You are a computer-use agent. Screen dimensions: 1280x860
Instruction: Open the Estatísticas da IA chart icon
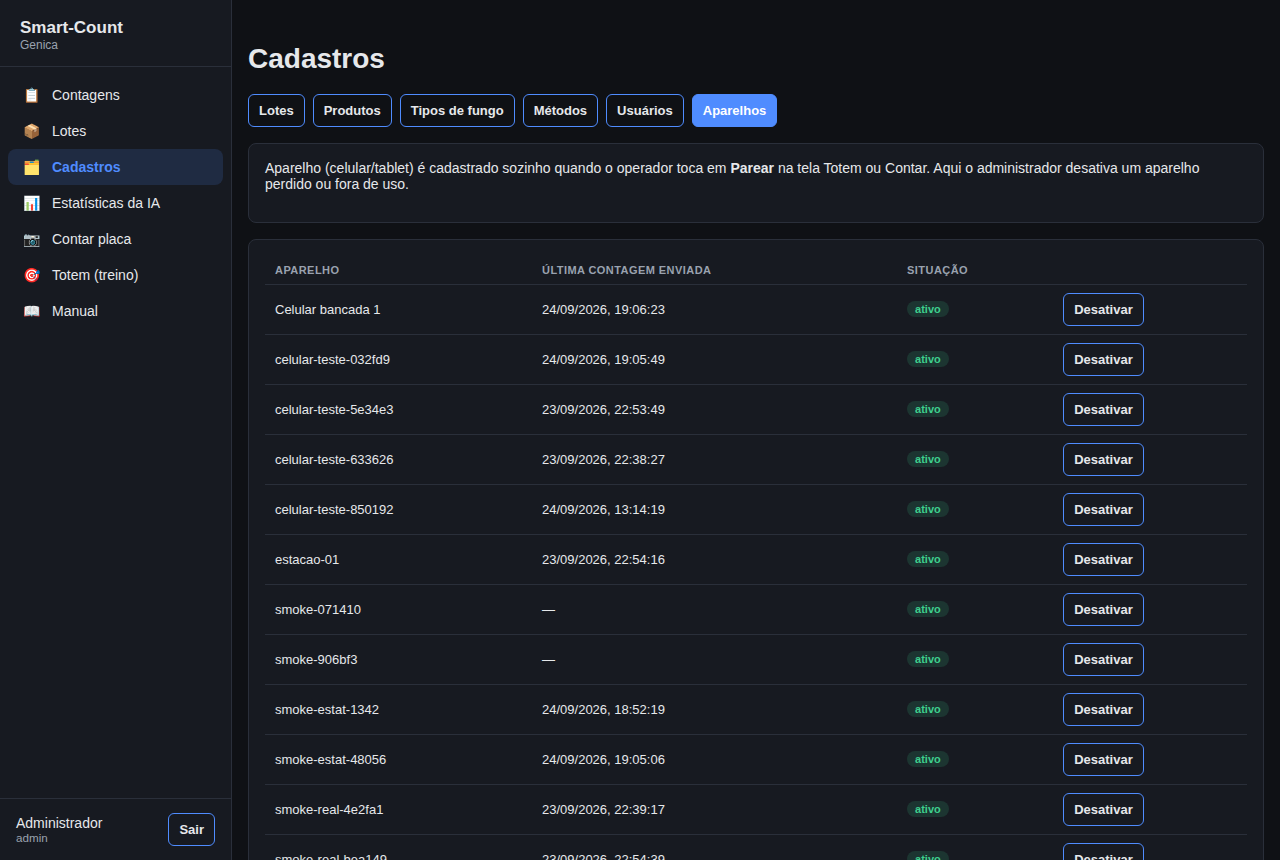[x=32, y=203]
